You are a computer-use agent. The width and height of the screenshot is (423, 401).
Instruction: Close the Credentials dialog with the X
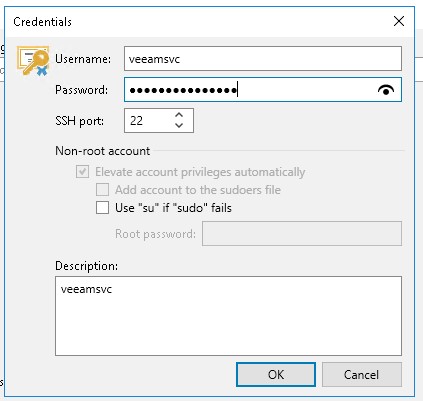(x=399, y=21)
